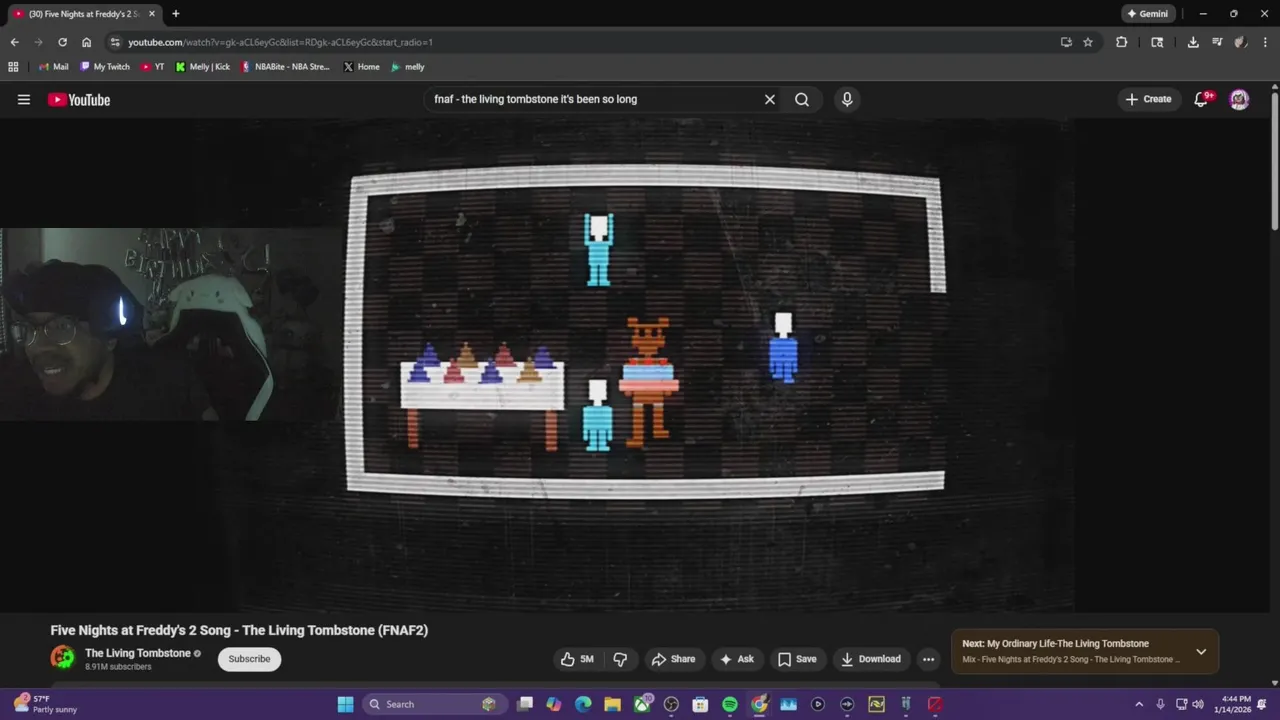The height and width of the screenshot is (720, 1280).
Task: Open the YouTube guide hamburger menu
Action: tap(24, 99)
